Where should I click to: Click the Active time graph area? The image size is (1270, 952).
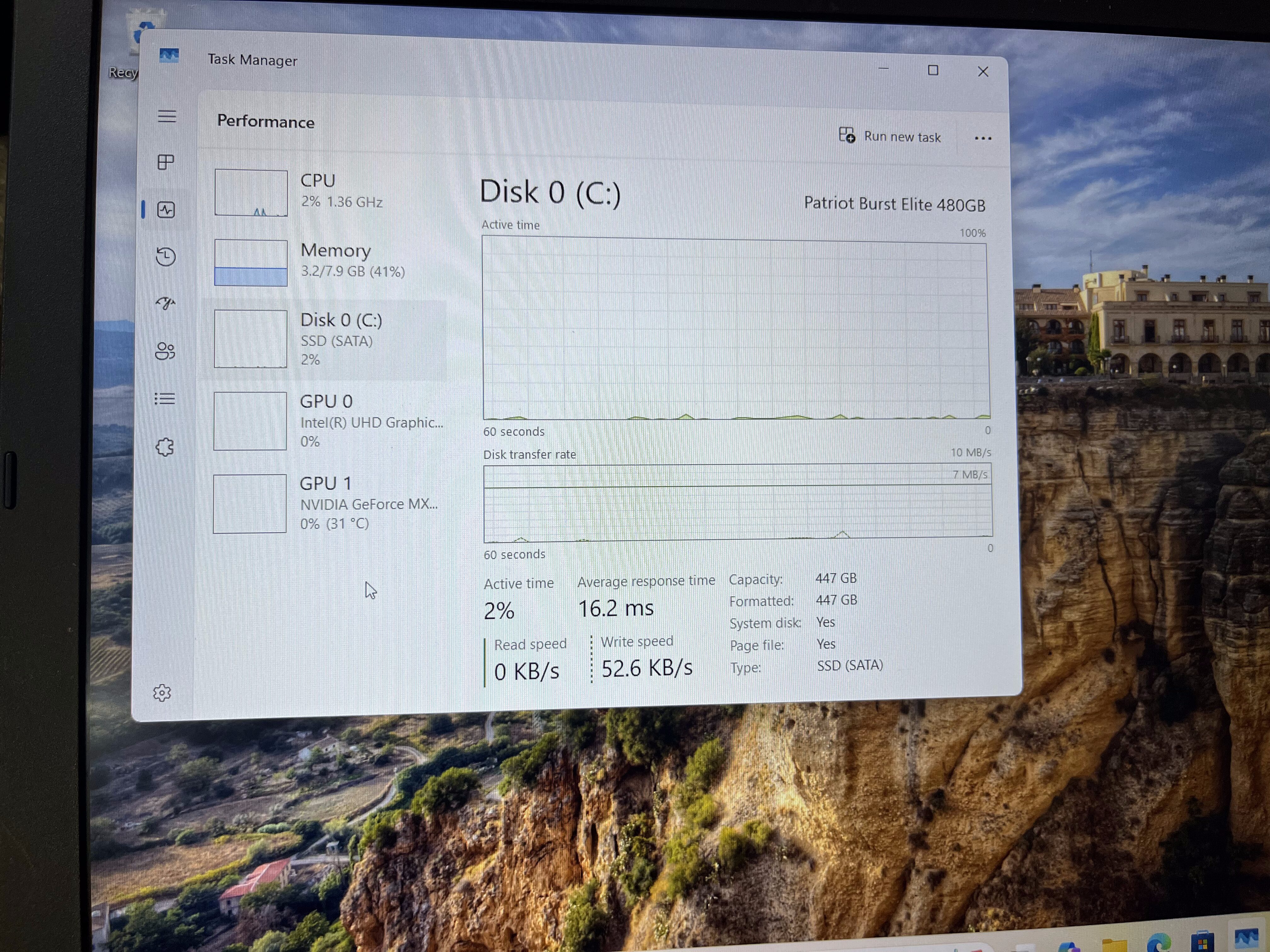click(x=736, y=328)
